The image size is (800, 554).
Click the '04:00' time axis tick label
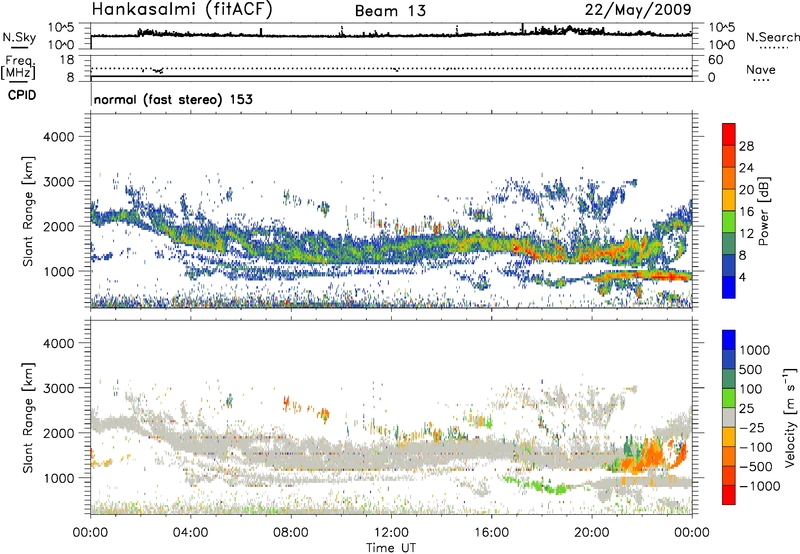(190, 533)
